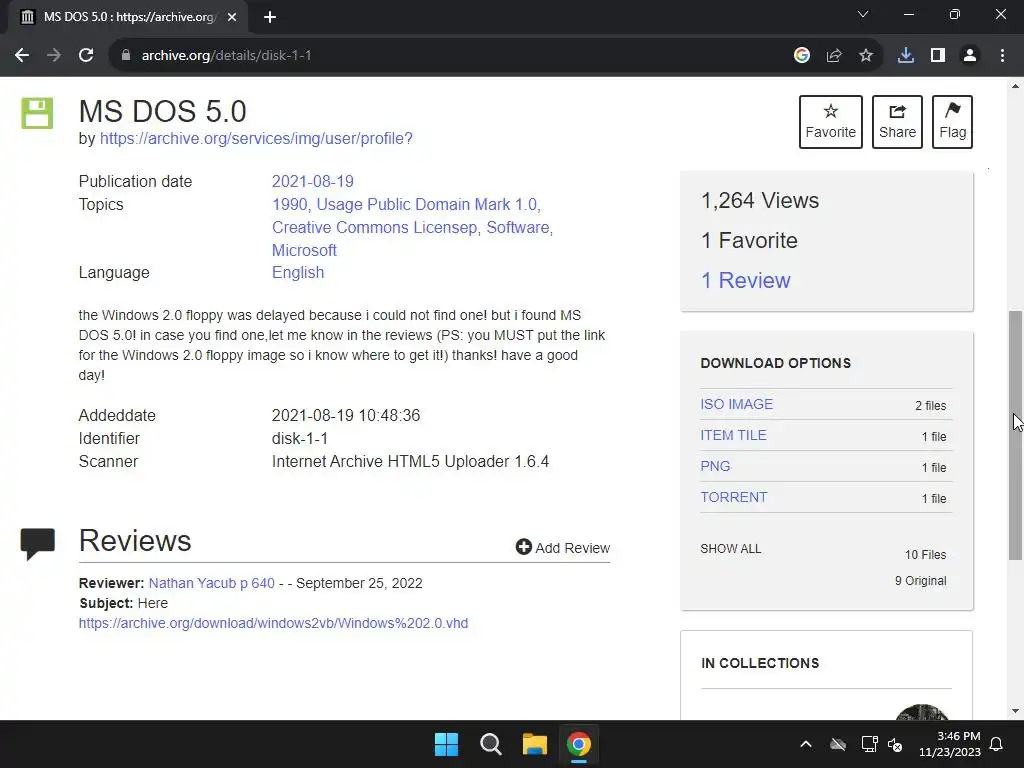Click the scrollbar up arrow
This screenshot has width=1024, height=768.
[1016, 86]
